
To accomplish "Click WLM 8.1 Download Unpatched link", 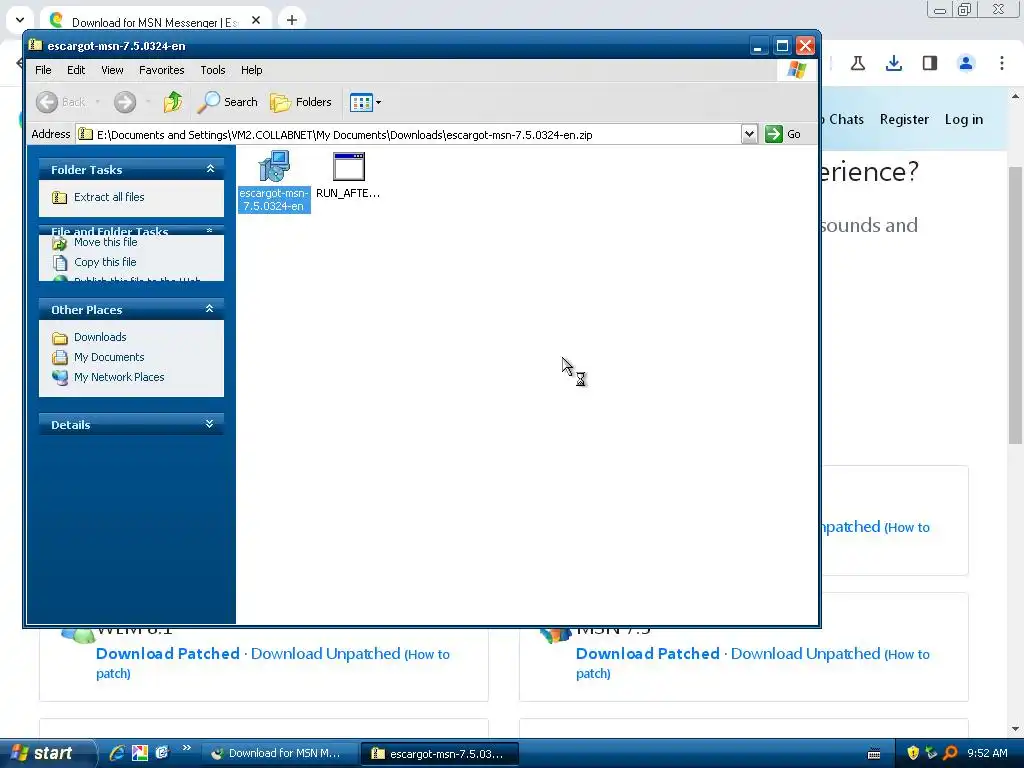I will click(325, 654).
